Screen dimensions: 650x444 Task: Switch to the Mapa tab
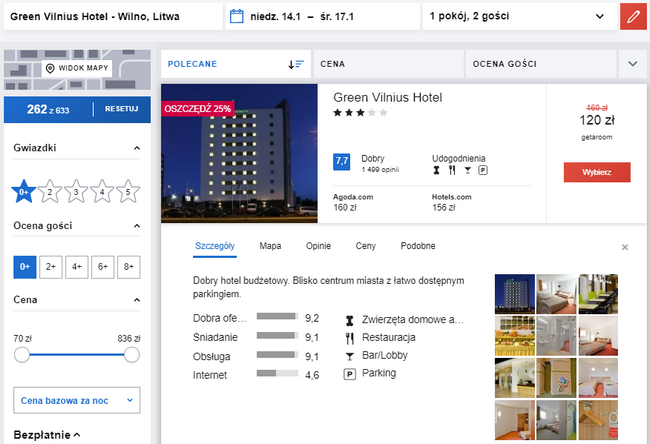click(270, 246)
